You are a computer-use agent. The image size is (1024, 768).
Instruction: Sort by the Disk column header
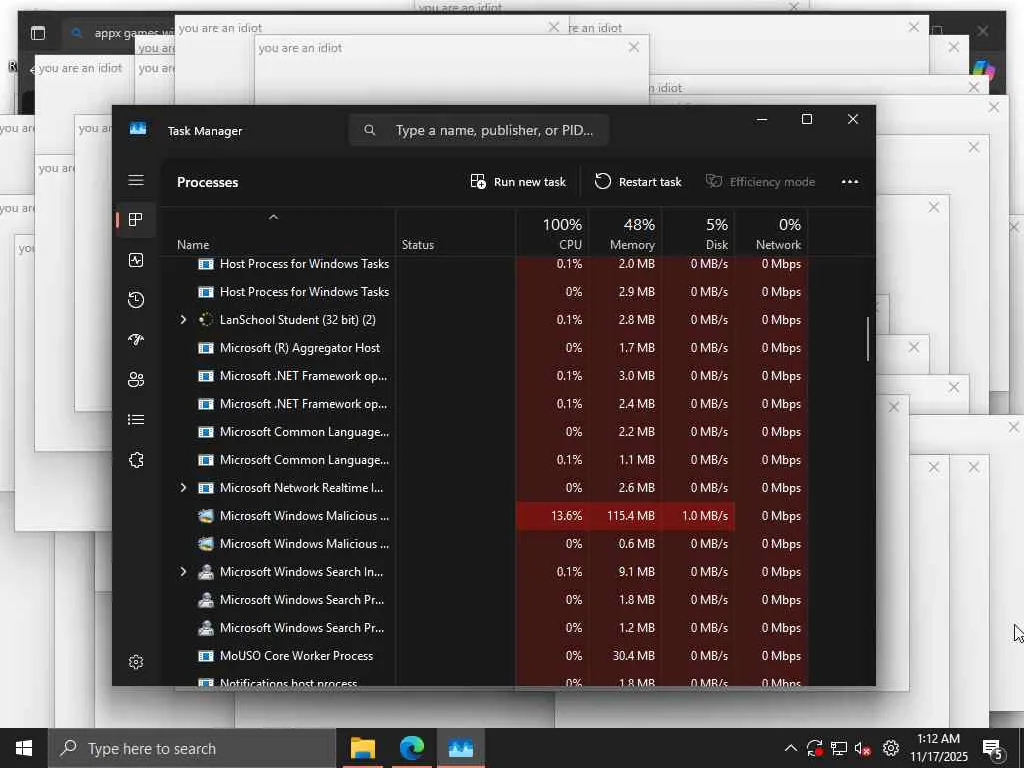coord(698,234)
